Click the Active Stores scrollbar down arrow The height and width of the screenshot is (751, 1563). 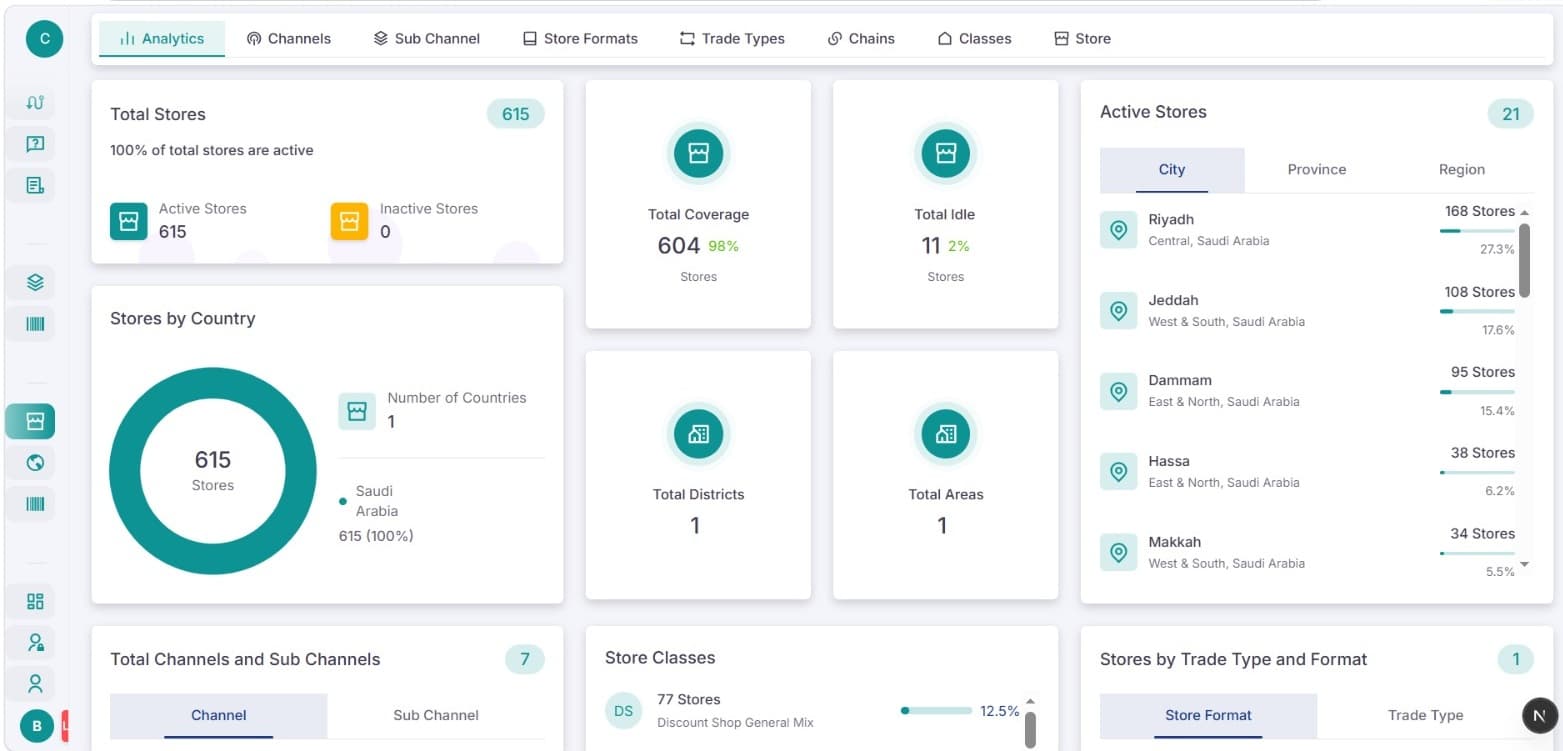1524,565
